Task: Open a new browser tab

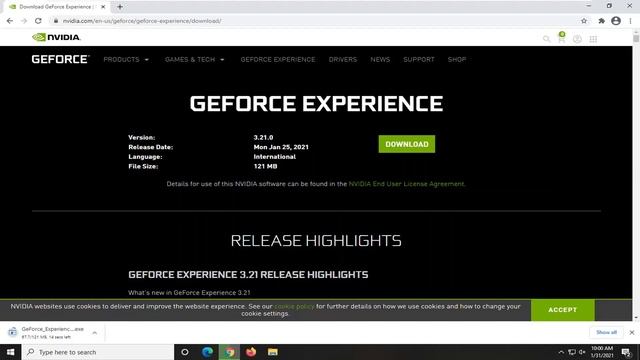Action: point(120,7)
